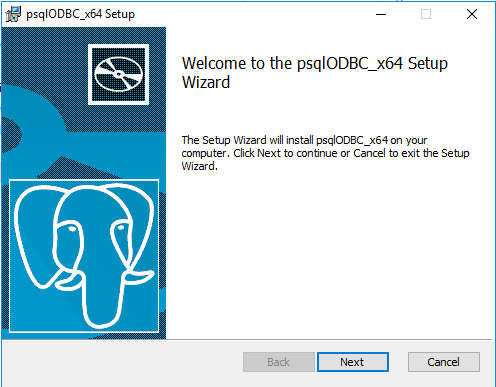
Task: Click the 'psqlODBC_x64 Setup' window title
Action: 81,14
